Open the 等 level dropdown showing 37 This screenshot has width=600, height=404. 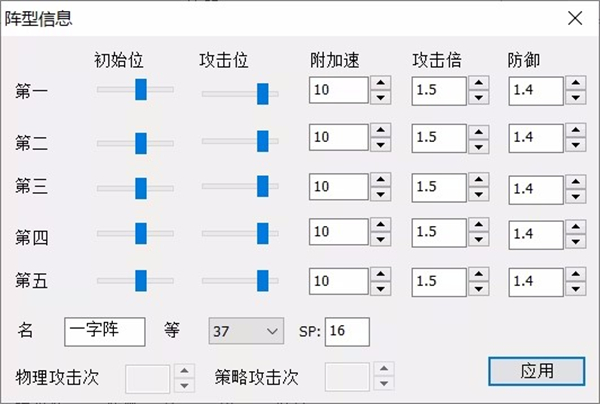(x=246, y=331)
